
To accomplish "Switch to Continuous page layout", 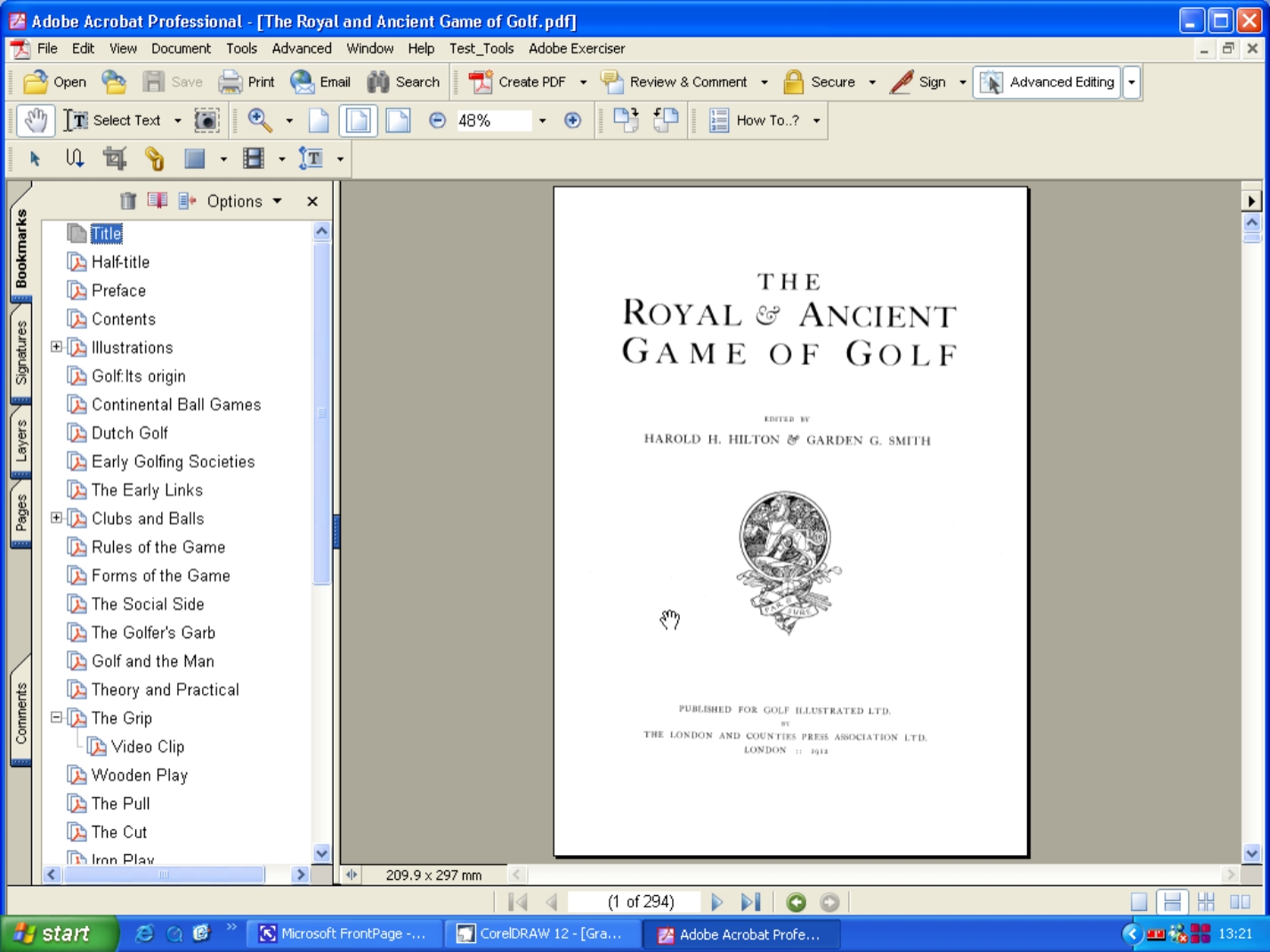I will (x=1172, y=902).
